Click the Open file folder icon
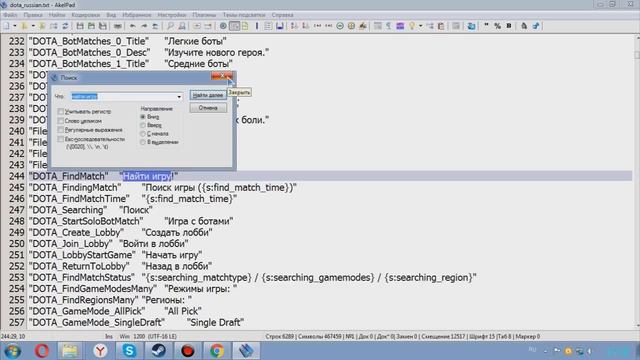The height and width of the screenshot is (360, 640). click(x=24, y=26)
